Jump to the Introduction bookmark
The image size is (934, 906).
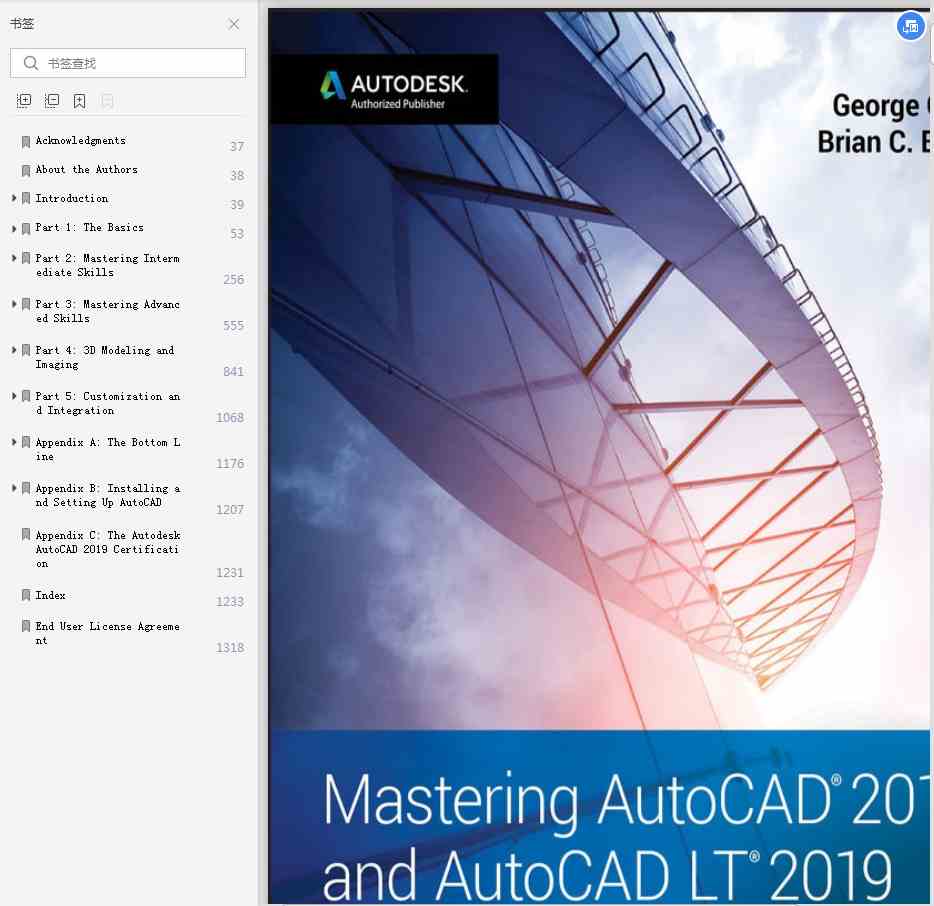click(x=71, y=198)
